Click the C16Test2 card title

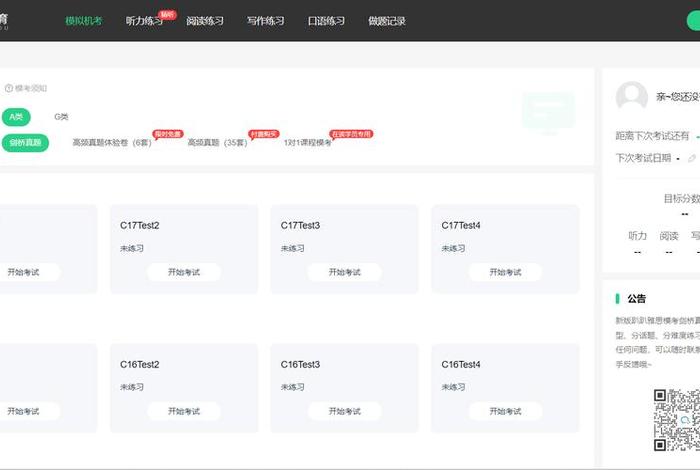coord(140,365)
